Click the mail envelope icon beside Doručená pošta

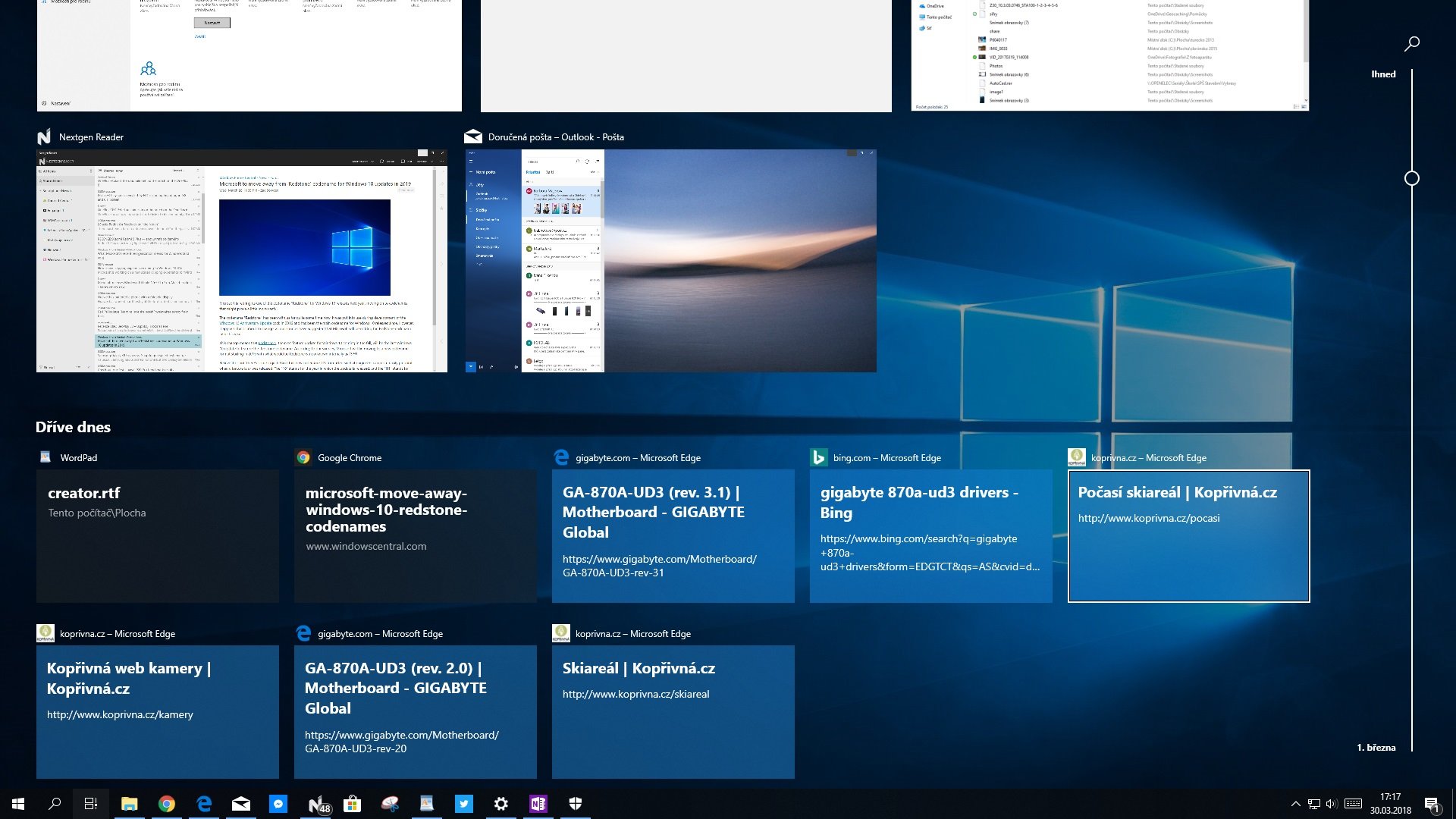click(473, 136)
